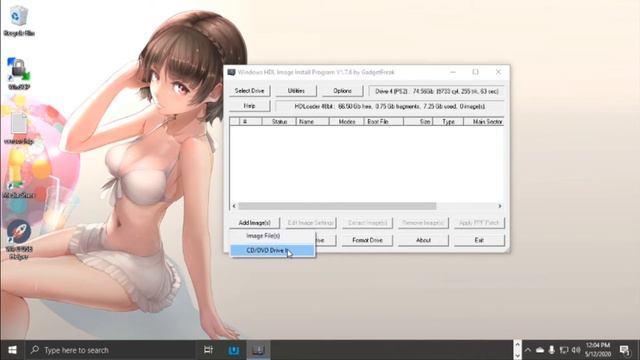Choose Image File(s) from the popup menu

pyautogui.click(x=273, y=236)
